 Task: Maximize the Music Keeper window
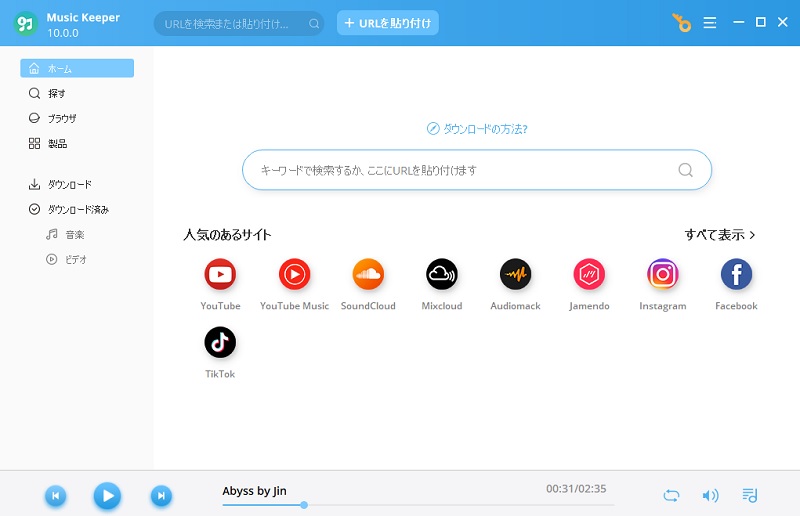click(760, 22)
